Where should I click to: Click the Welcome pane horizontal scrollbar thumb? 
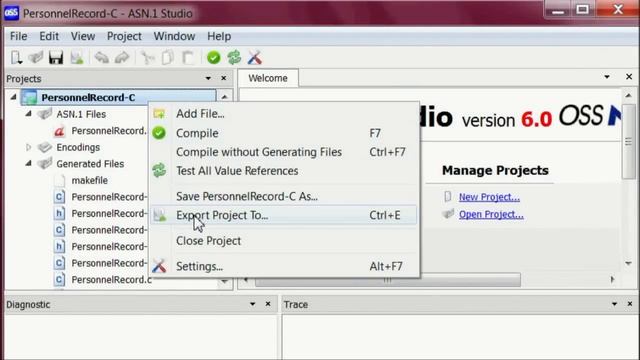(x=387, y=280)
